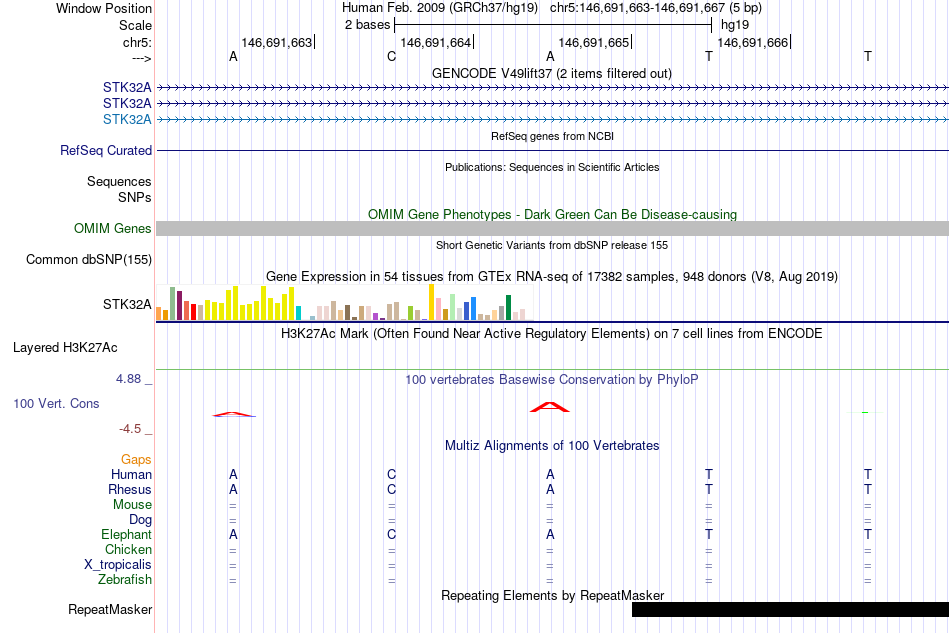The height and width of the screenshot is (633, 950).
Task: Select the chr5: ruler label
Action: point(137,42)
